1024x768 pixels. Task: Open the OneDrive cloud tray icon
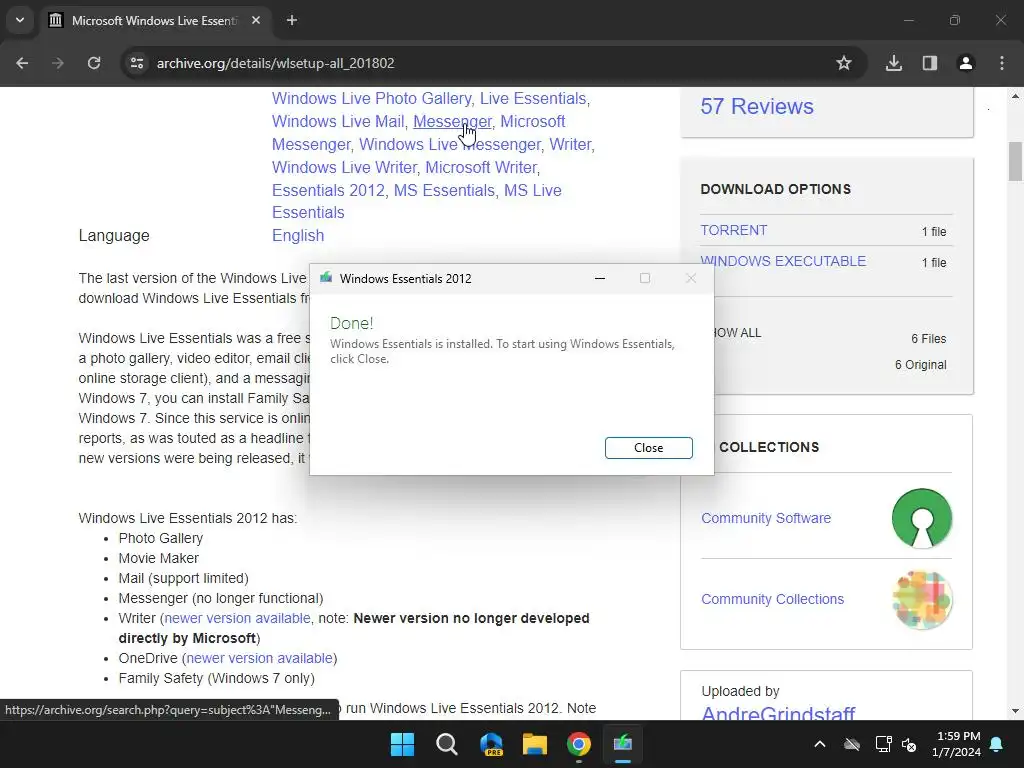pyautogui.click(x=852, y=744)
